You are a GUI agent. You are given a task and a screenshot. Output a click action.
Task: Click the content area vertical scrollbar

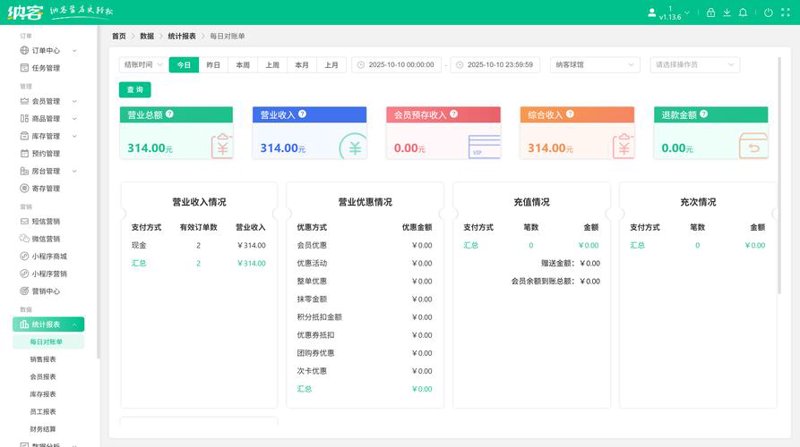point(779,176)
